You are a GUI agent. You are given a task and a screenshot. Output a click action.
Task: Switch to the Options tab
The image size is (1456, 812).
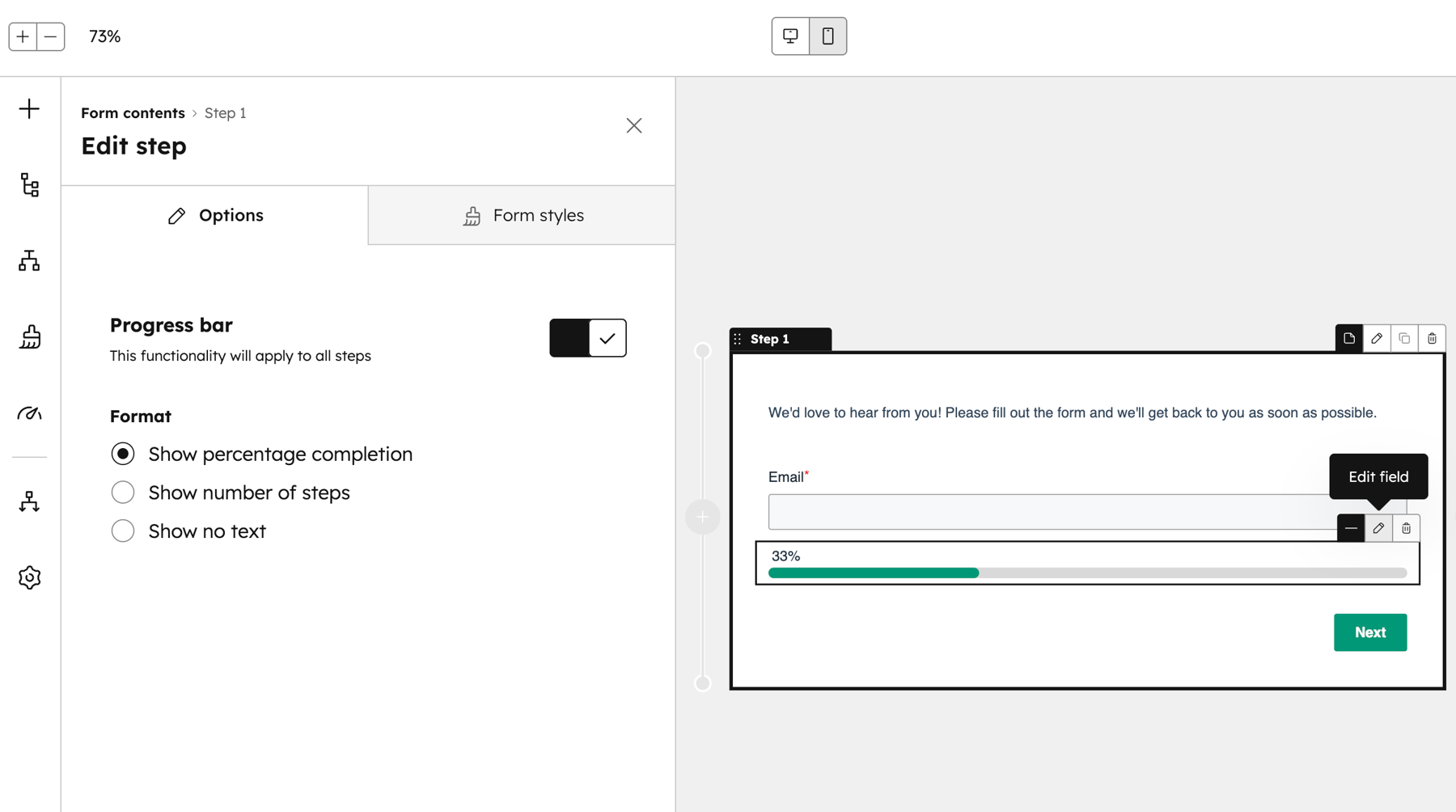click(214, 215)
